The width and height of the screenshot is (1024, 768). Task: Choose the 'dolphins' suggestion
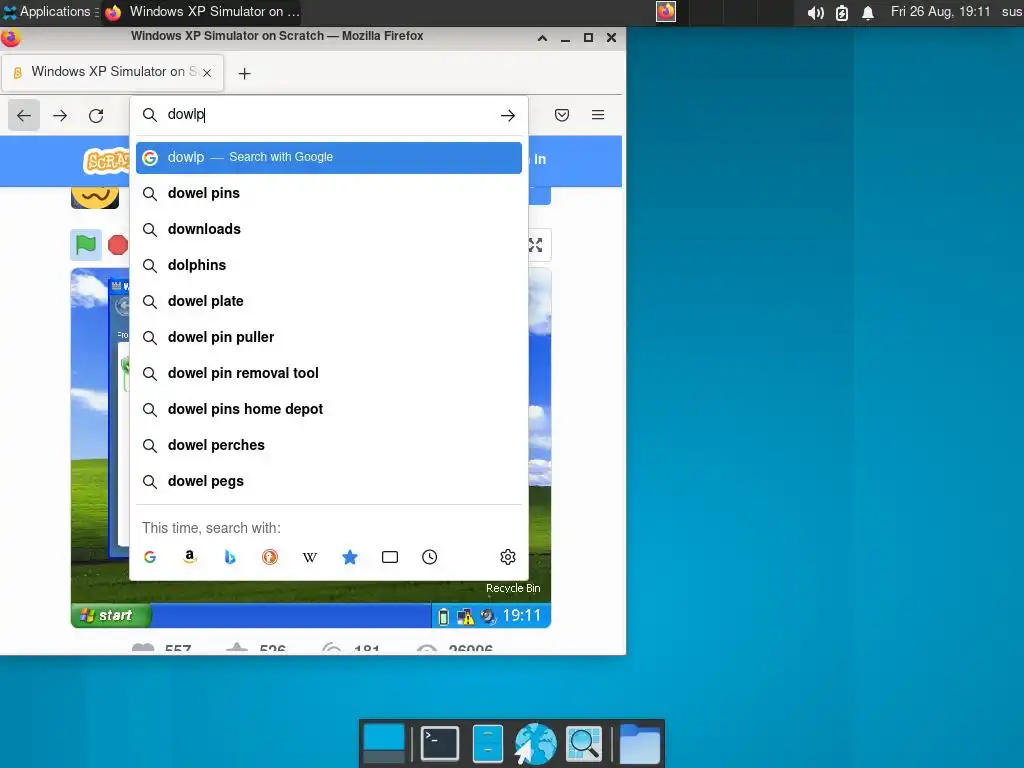328,265
